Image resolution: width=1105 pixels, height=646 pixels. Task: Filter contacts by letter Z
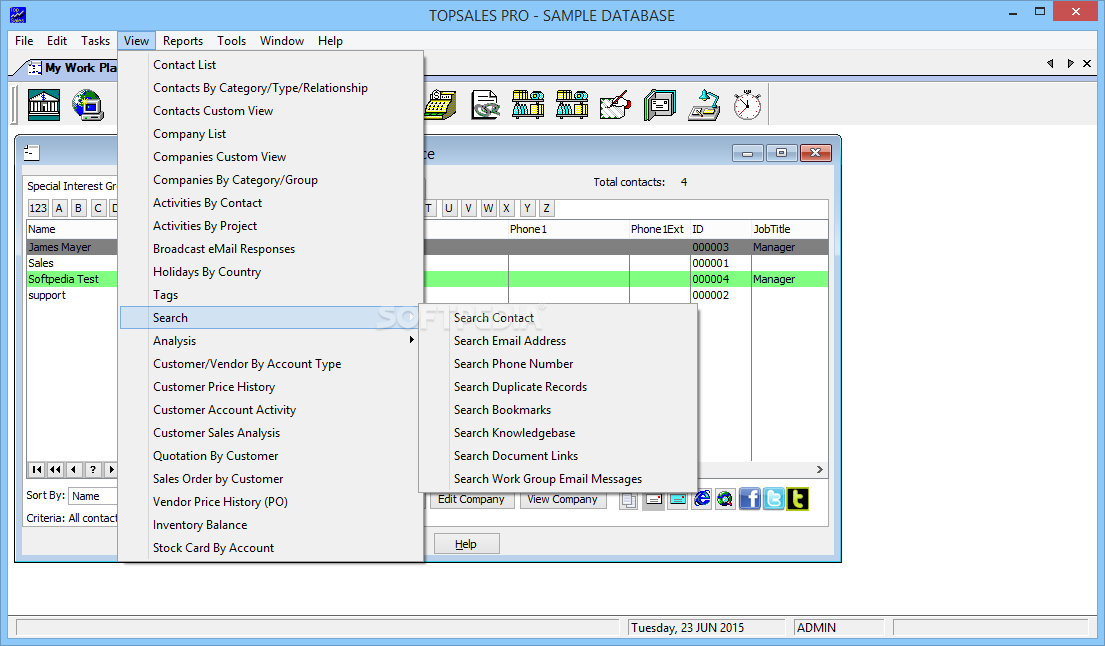pyautogui.click(x=546, y=208)
